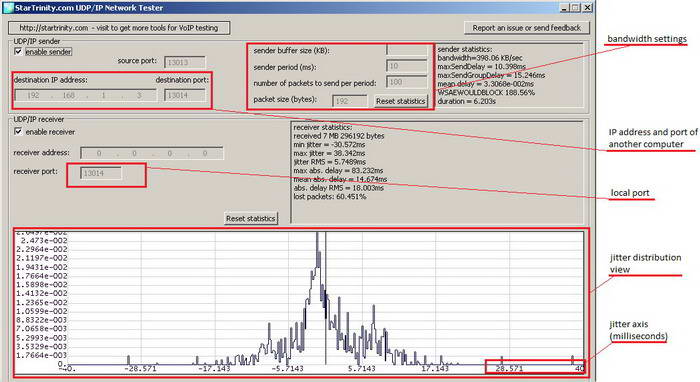700x382 pixels.
Task: Click the source port field
Action: click(x=185, y=62)
